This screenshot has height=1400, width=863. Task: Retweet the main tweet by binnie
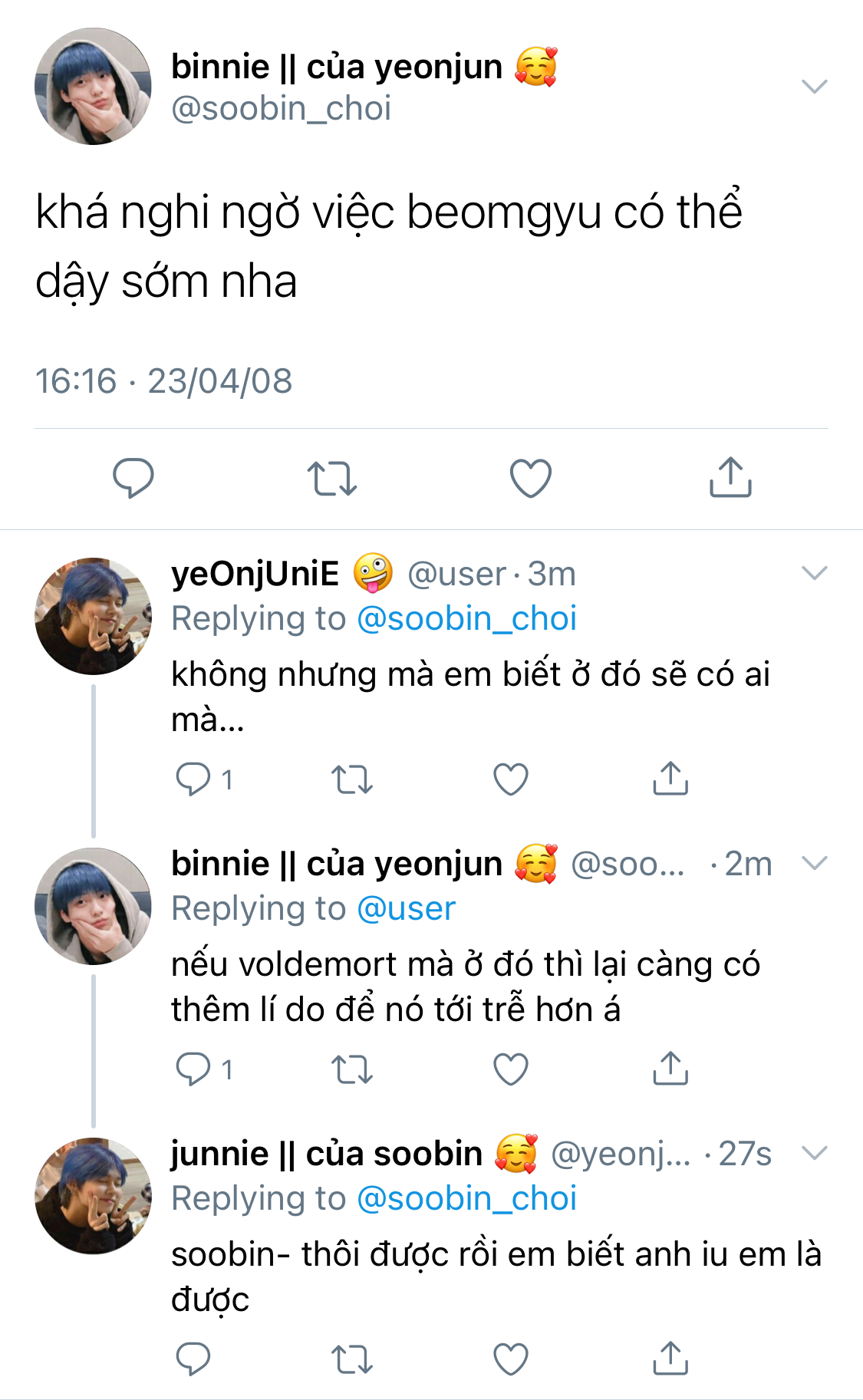[x=332, y=478]
